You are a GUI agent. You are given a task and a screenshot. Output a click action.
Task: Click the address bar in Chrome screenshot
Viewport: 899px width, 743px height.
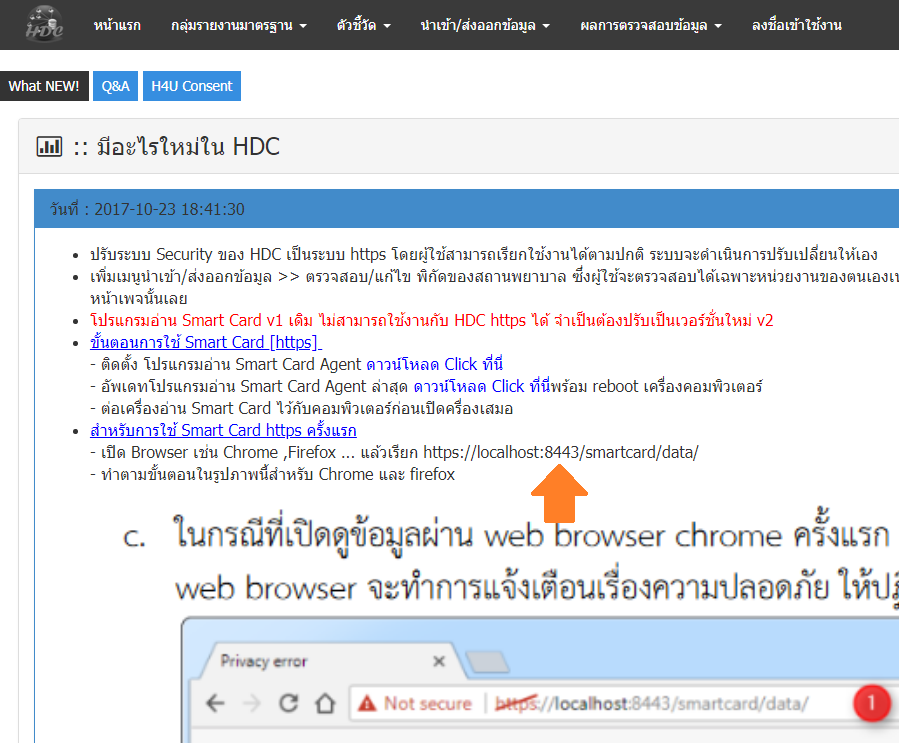650,703
